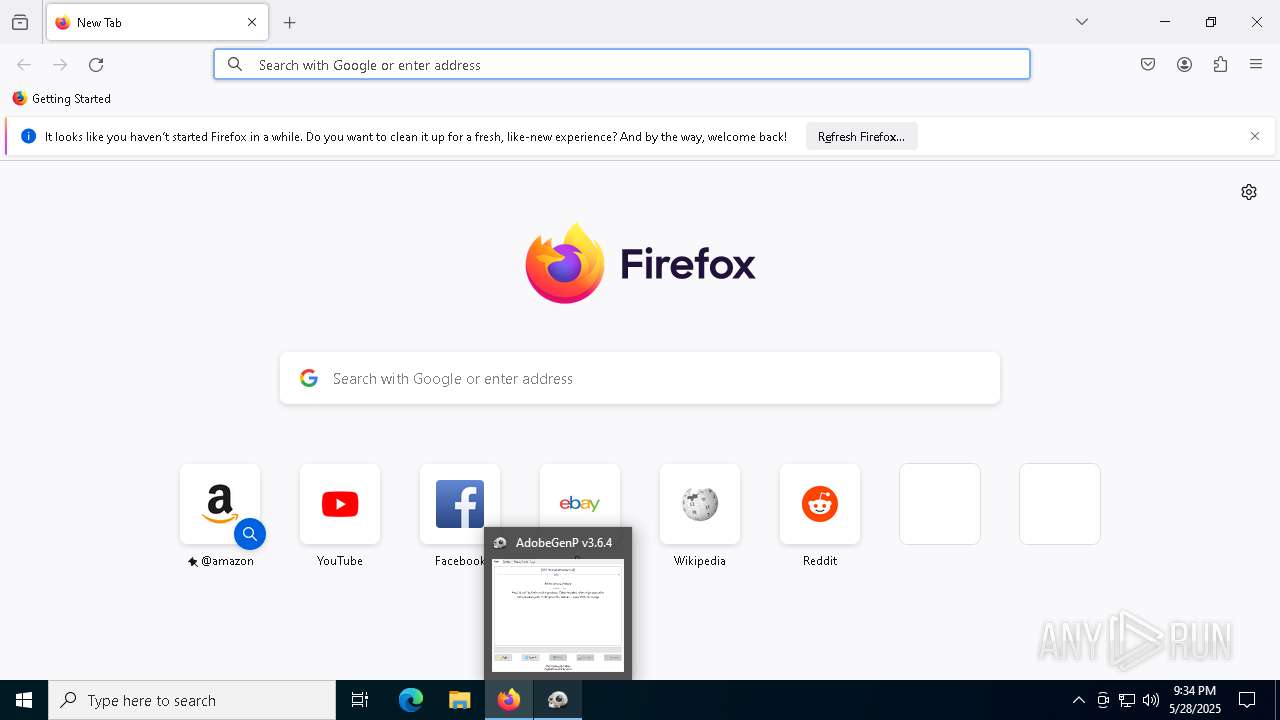Show hidden system tray icons

coord(1079,700)
